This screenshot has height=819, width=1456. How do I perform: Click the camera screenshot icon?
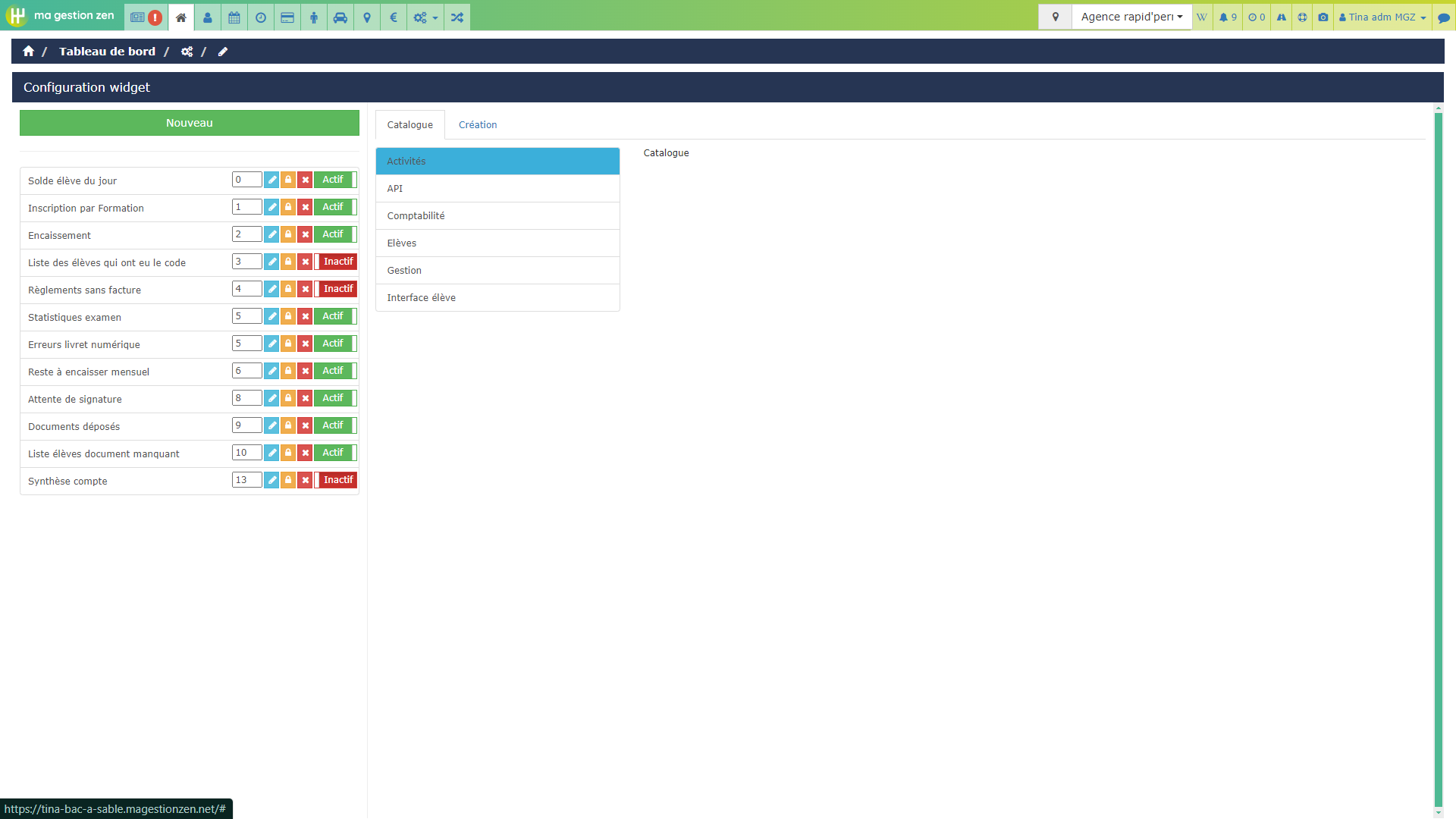[x=1323, y=17]
